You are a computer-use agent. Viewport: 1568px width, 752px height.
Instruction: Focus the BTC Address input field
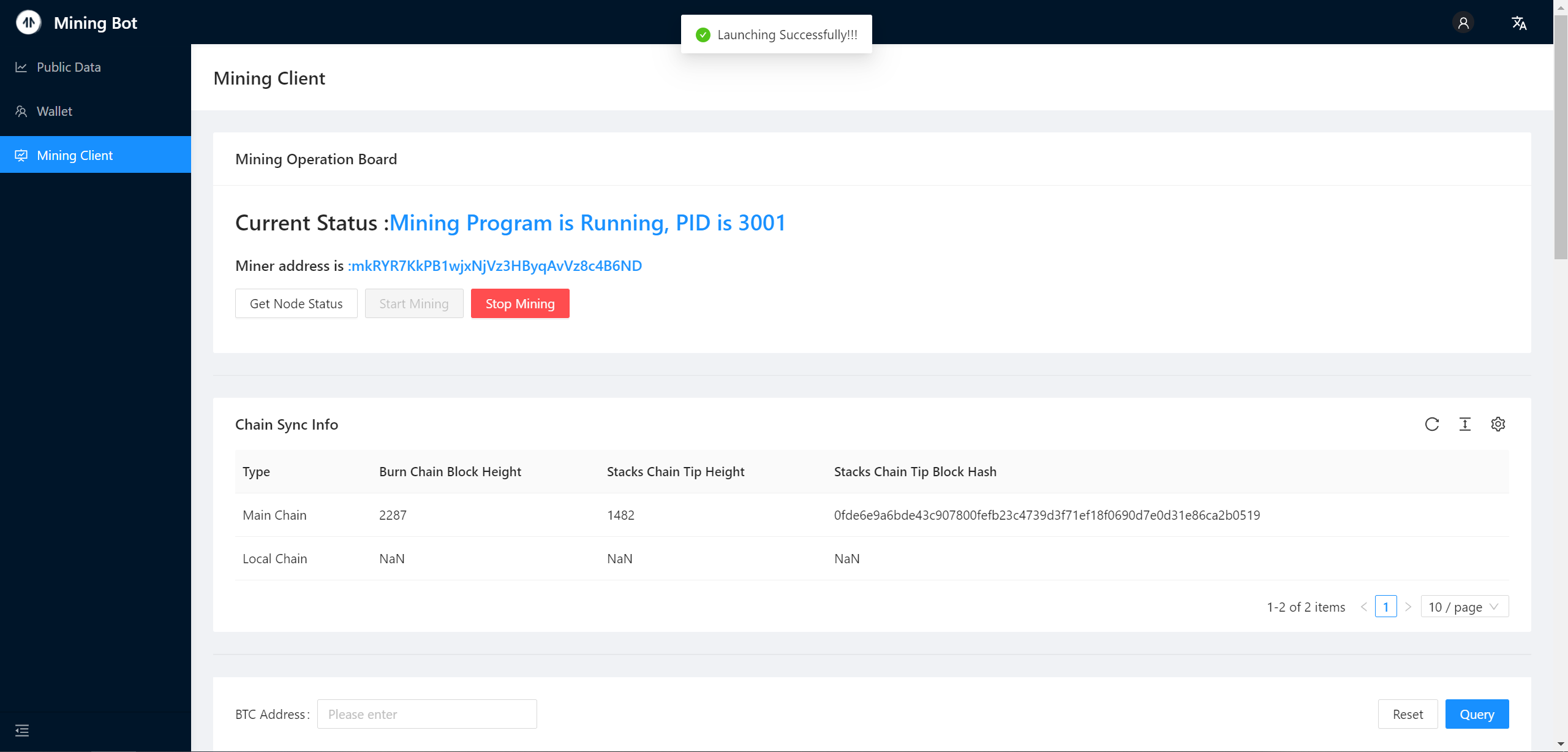pos(427,714)
